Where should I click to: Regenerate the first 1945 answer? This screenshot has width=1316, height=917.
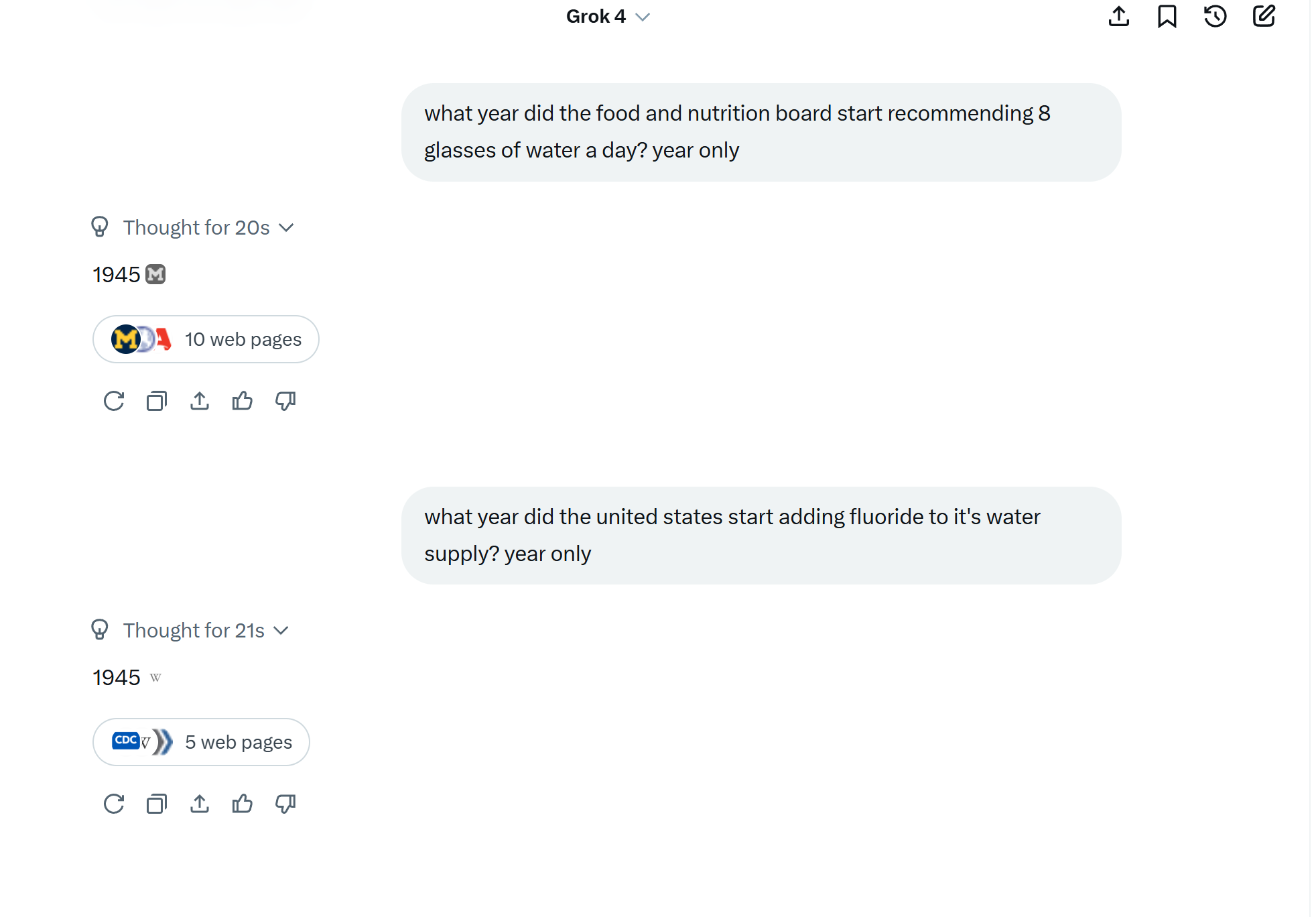(114, 401)
